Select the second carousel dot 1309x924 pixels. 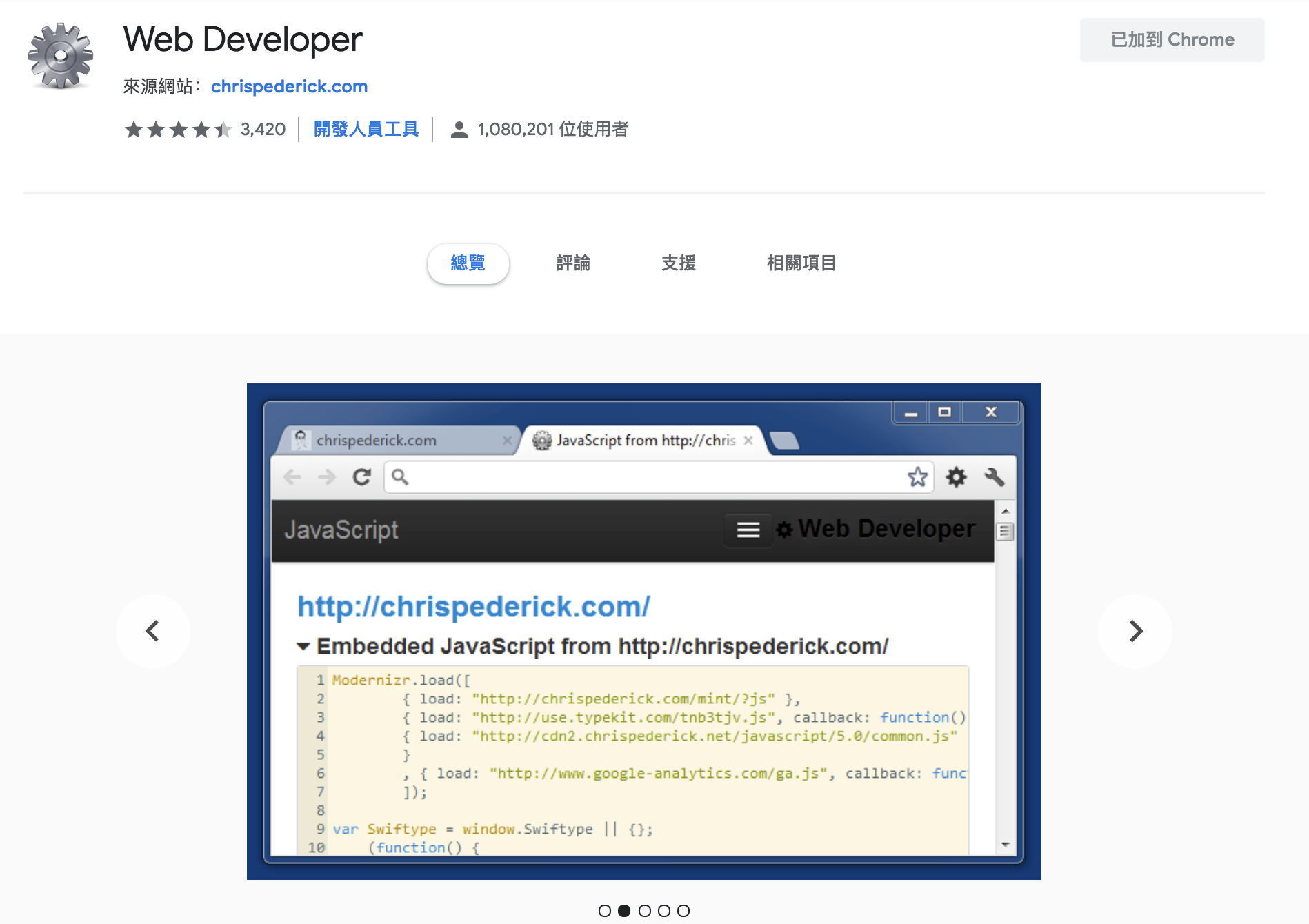click(x=624, y=911)
